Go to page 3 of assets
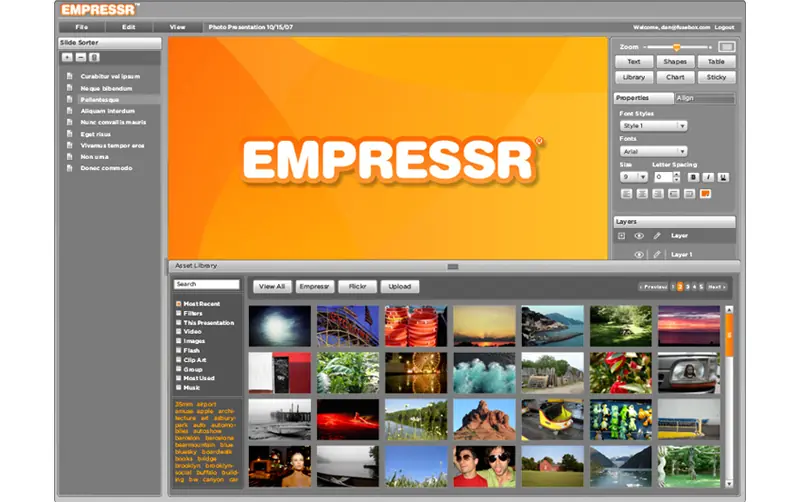 tap(687, 287)
